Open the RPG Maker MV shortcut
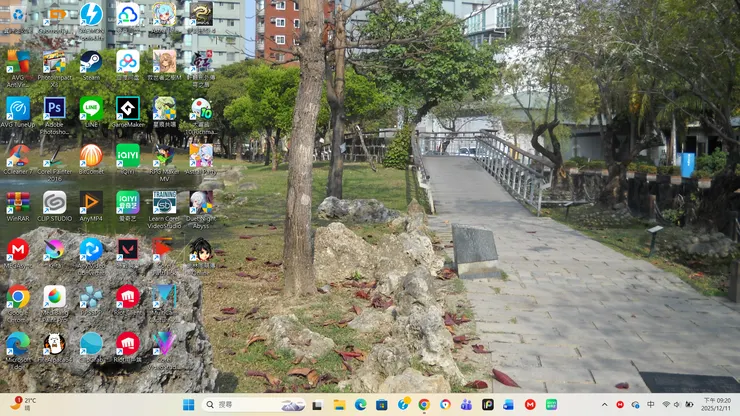740x416 pixels. [x=164, y=156]
